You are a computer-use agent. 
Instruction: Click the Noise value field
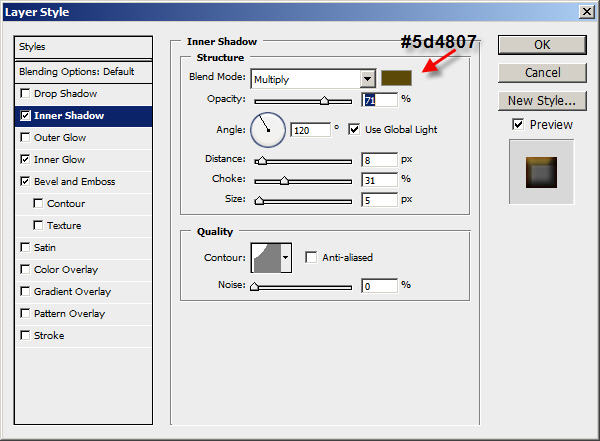(380, 286)
